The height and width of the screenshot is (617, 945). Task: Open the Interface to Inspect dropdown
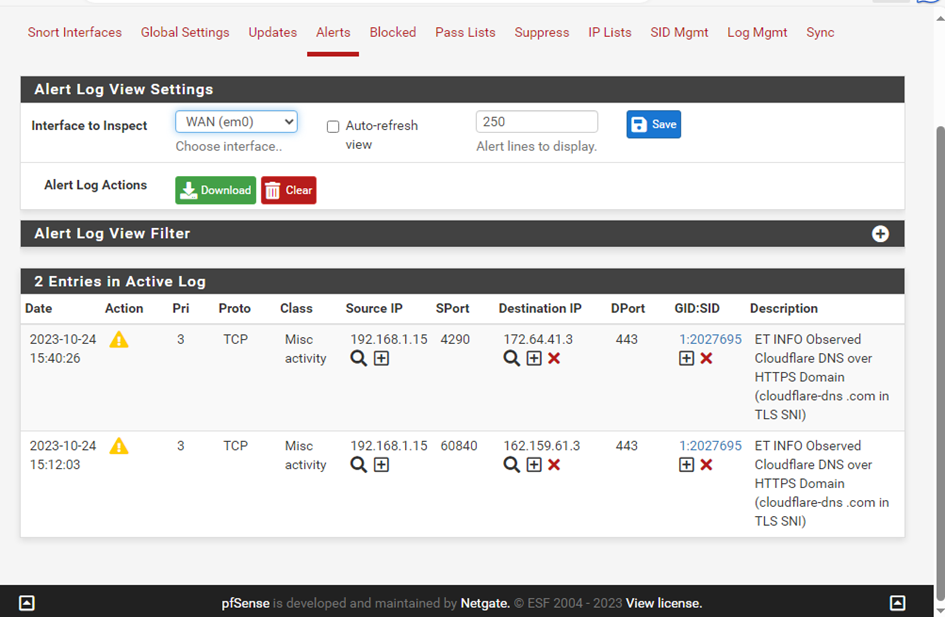[236, 121]
